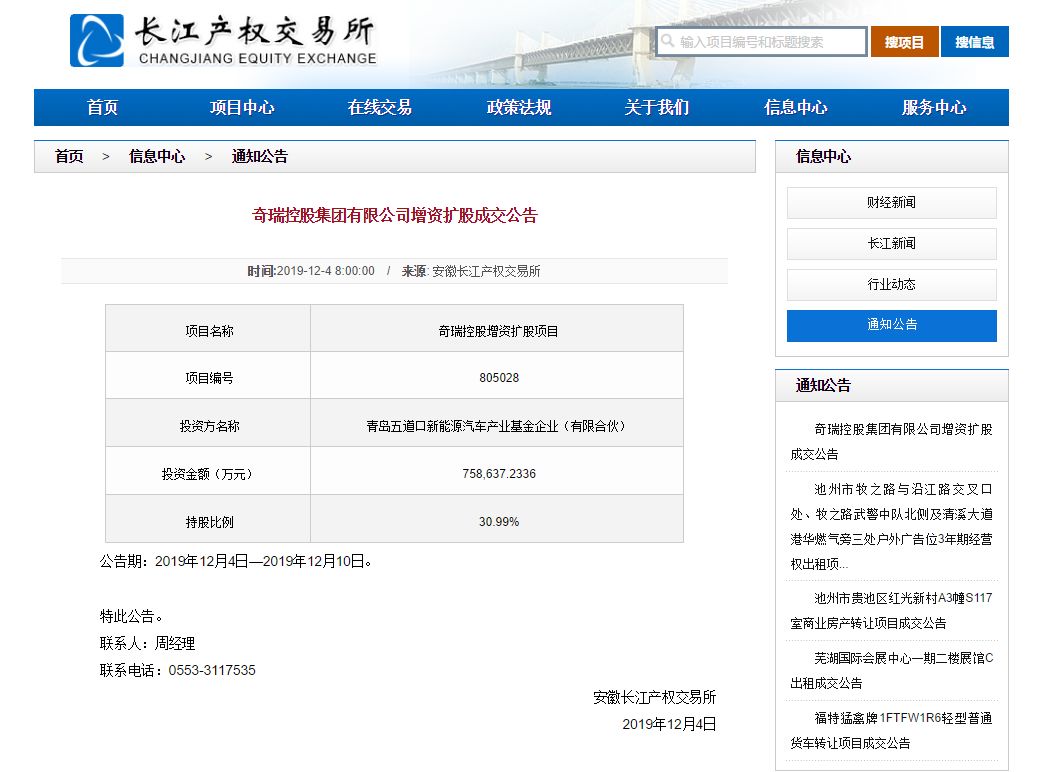Image resolution: width=1059 pixels, height=772 pixels.
Task: Click the closing date 2019年12月4日
Action: pos(669,725)
